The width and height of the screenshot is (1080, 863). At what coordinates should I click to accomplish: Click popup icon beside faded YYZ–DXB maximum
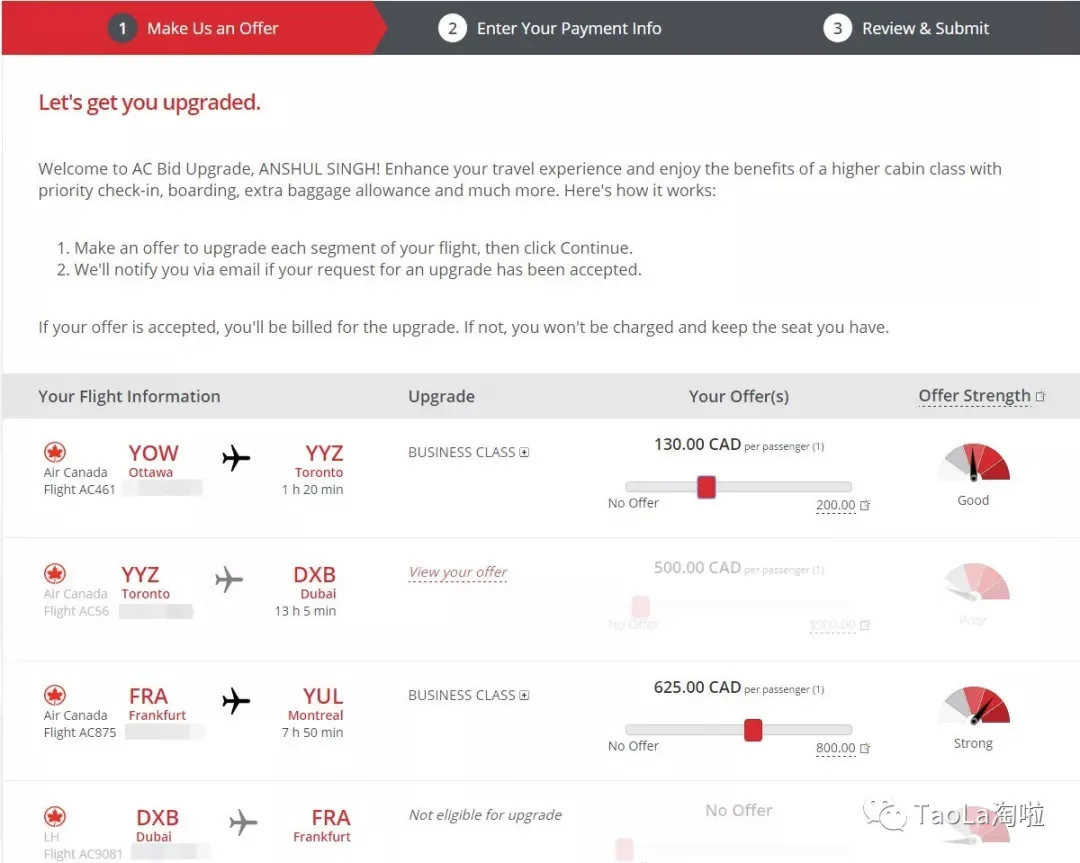point(865,625)
